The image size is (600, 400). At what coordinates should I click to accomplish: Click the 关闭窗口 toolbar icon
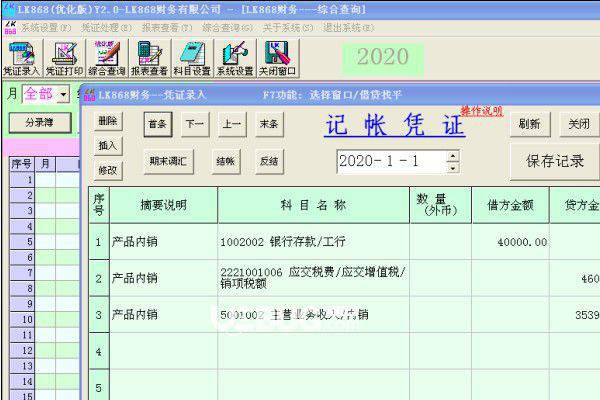[278, 58]
